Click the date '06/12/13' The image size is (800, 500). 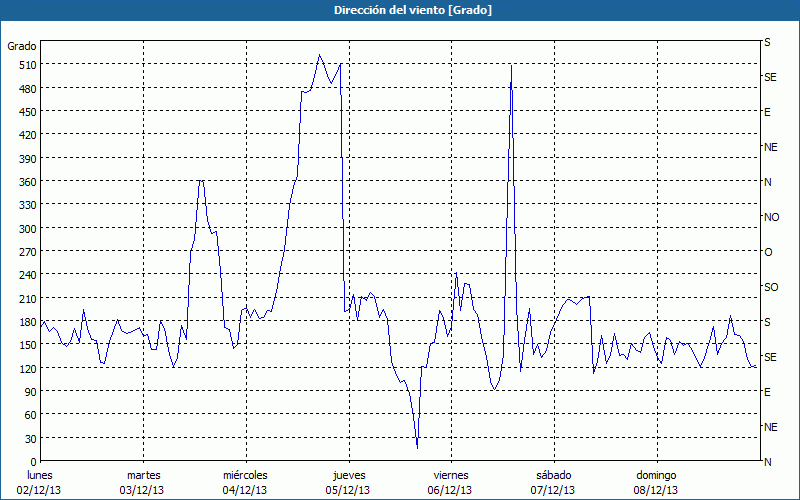[x=450, y=490]
